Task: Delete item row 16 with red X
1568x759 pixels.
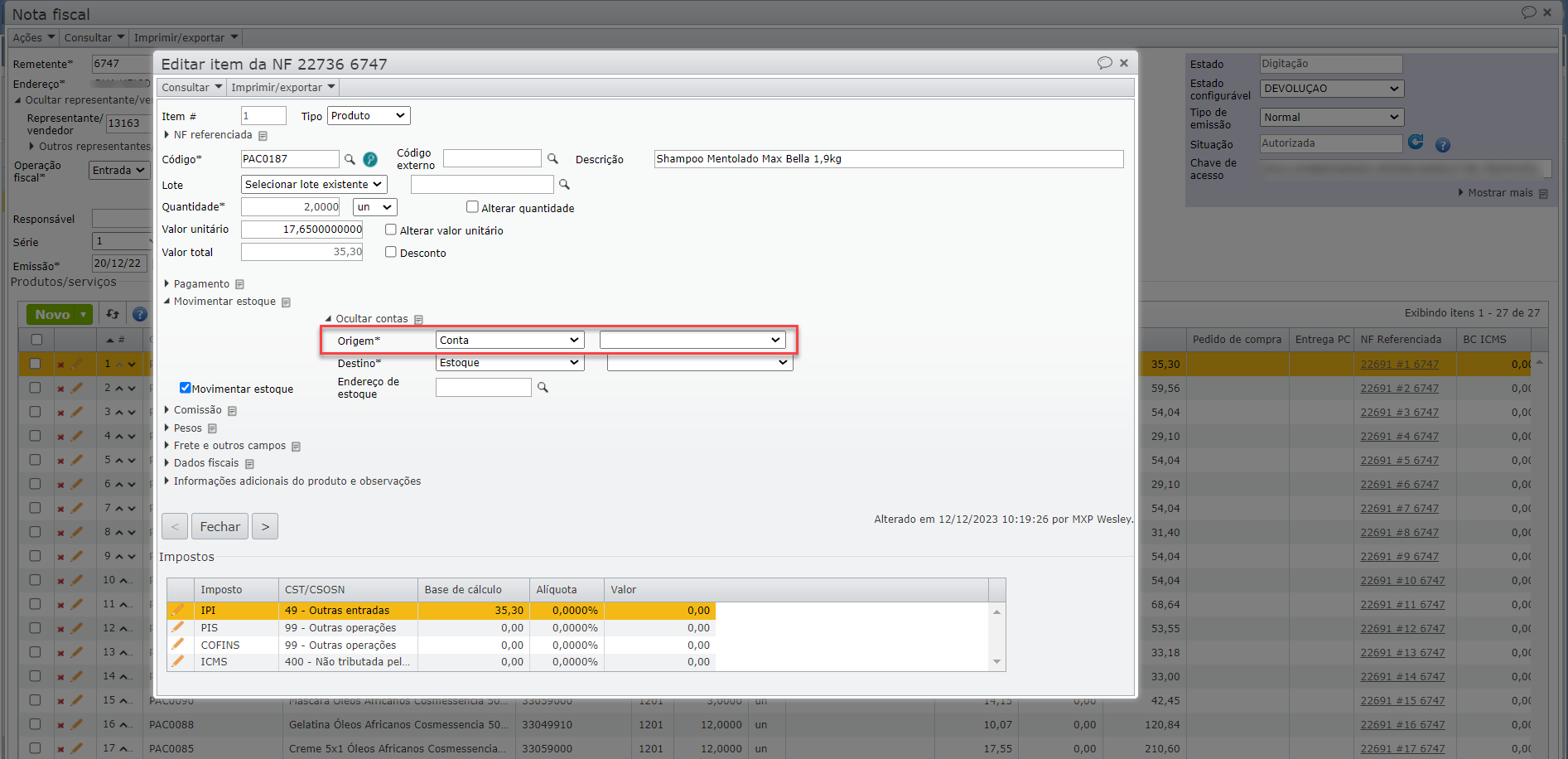Action: click(60, 725)
